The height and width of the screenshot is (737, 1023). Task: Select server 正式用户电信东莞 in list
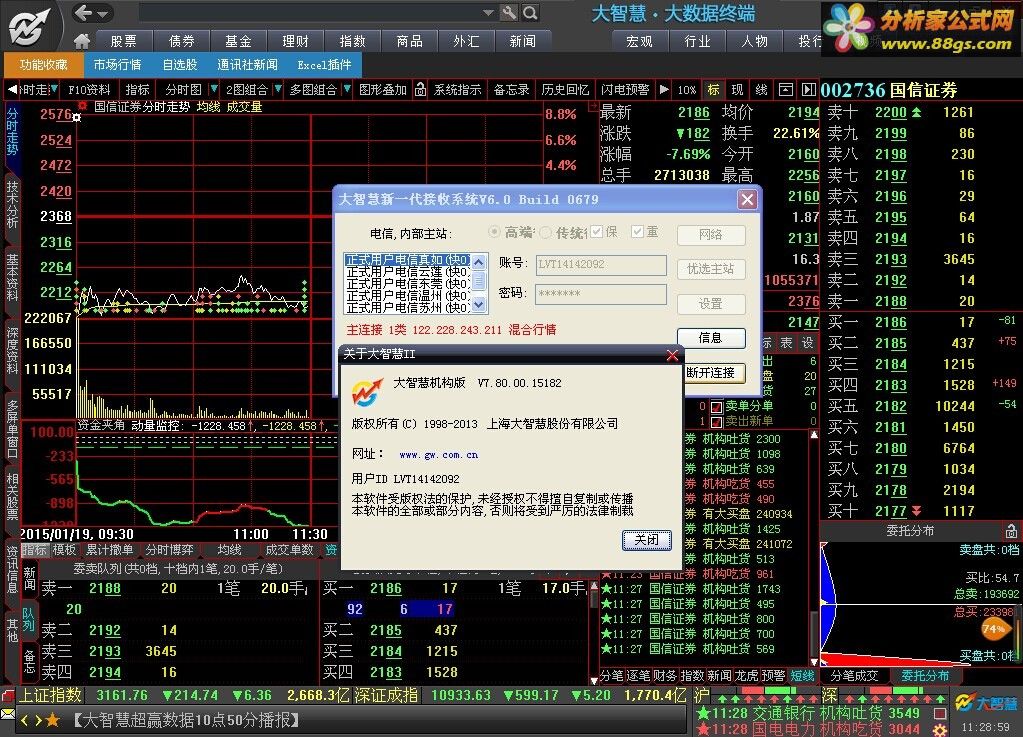coord(408,284)
